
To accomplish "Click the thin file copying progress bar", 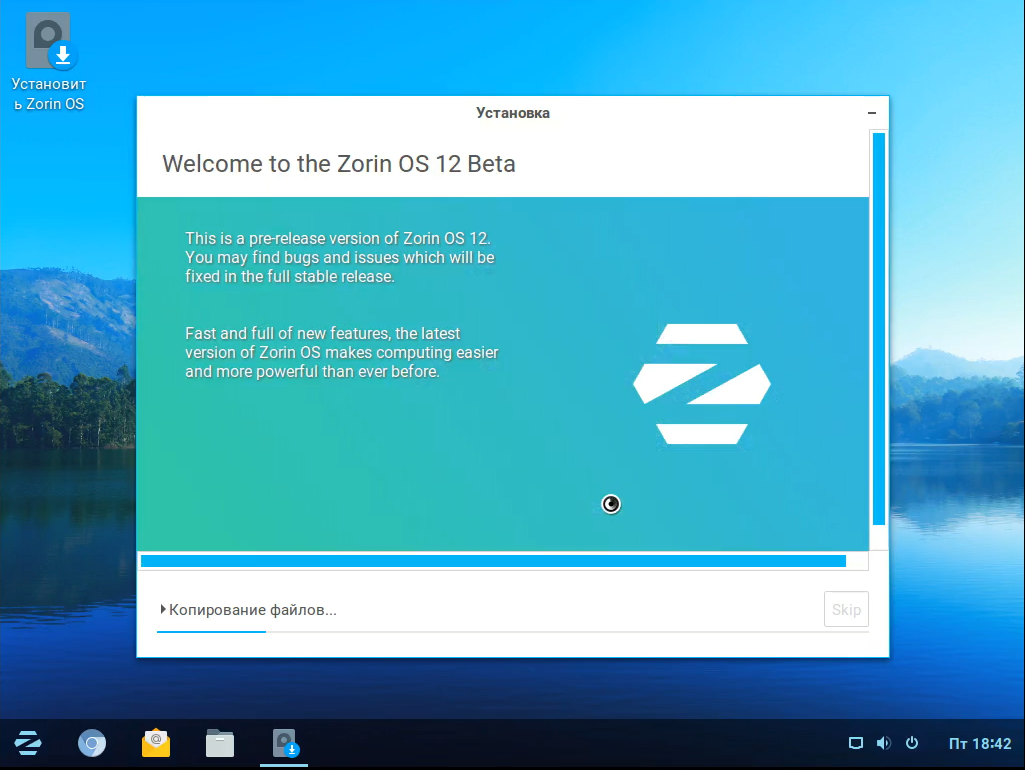I will (512, 632).
